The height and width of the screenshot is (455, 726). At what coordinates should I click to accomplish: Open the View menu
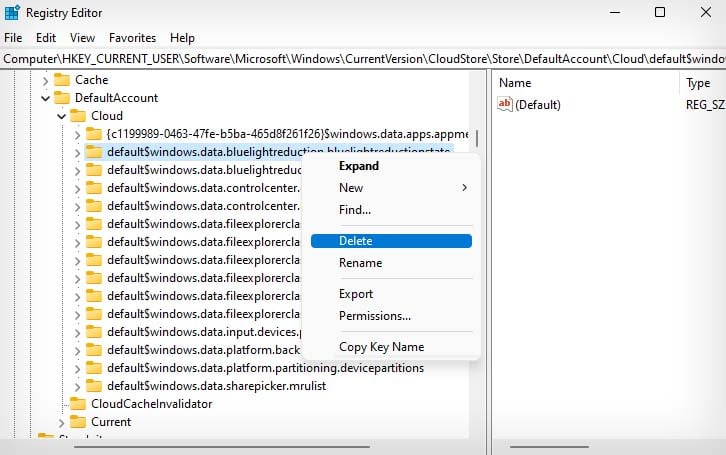(82, 38)
